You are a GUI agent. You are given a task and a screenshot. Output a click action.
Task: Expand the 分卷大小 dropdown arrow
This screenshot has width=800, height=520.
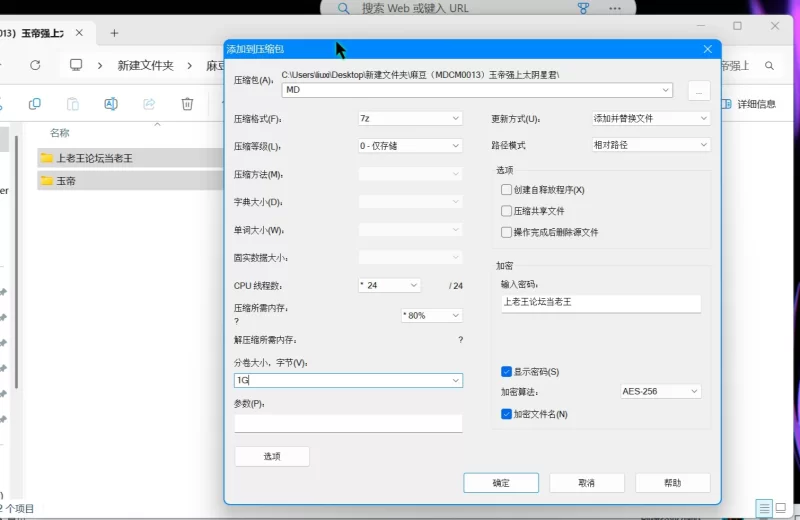456,381
